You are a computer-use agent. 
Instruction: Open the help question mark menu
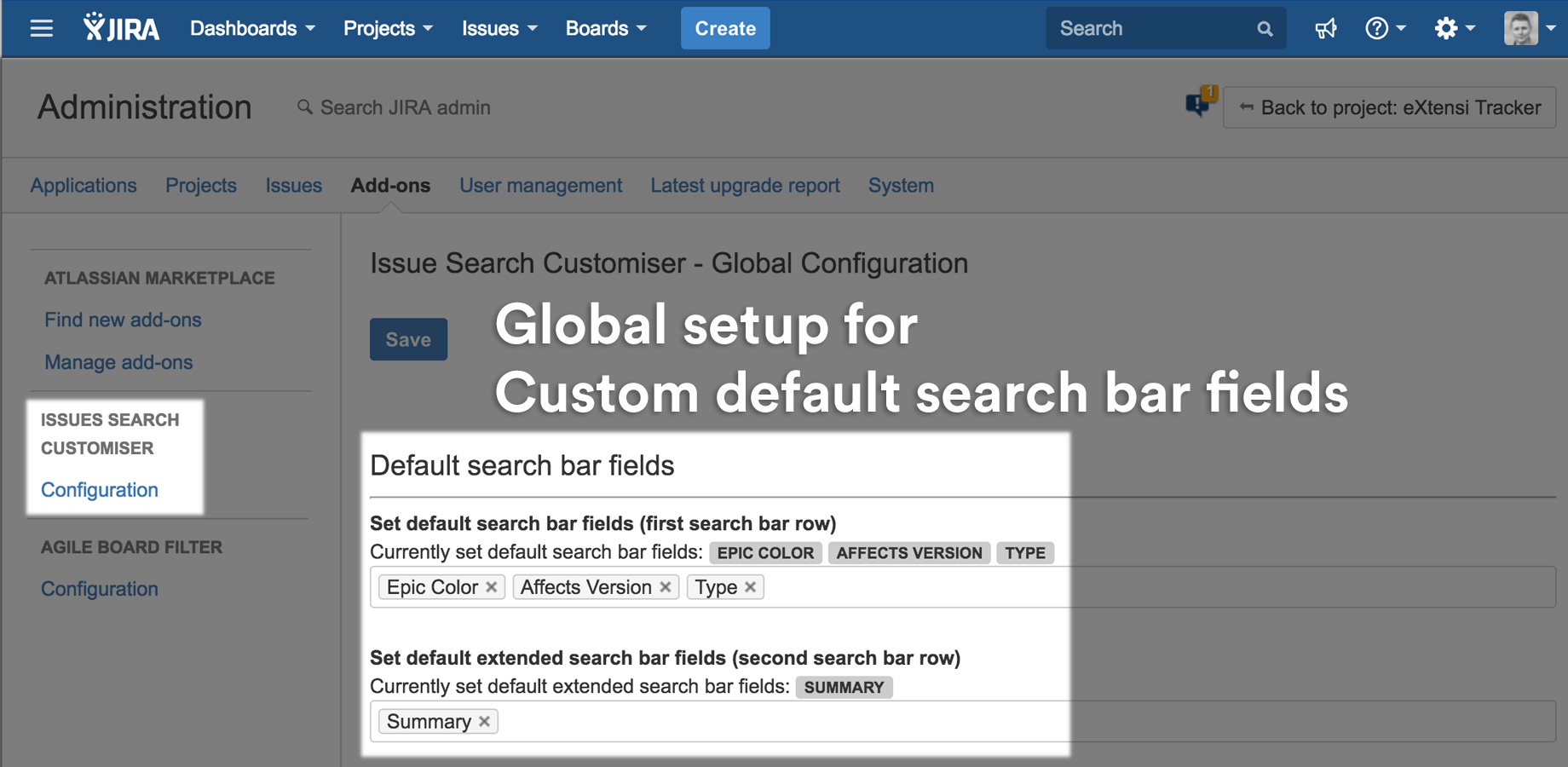[x=1385, y=29]
